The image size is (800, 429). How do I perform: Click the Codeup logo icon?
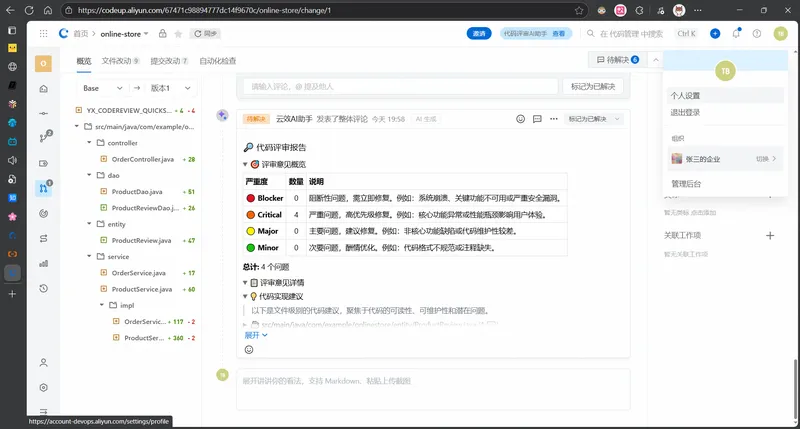tap(63, 34)
